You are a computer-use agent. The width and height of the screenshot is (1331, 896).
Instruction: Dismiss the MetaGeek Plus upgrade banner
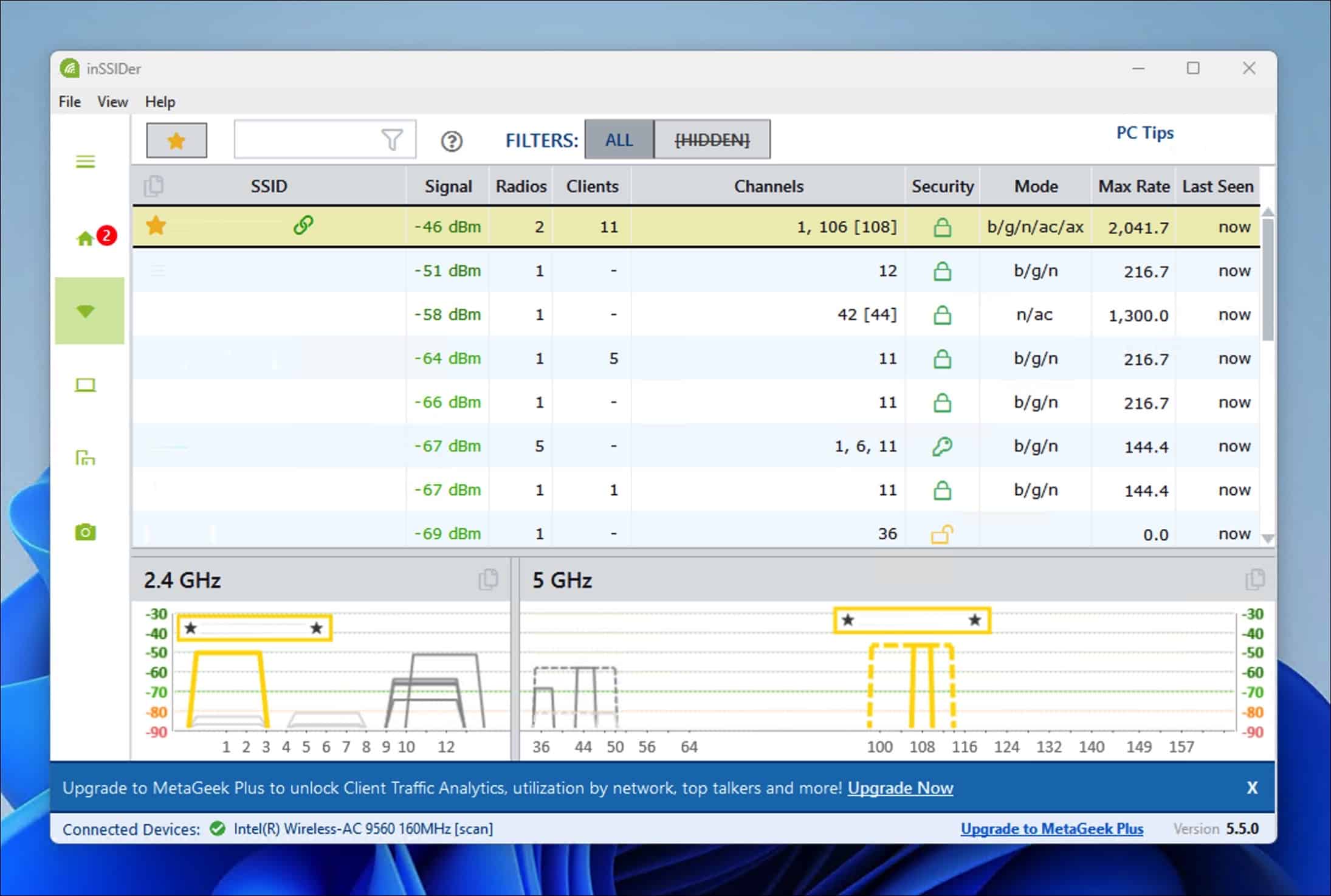tap(1253, 788)
